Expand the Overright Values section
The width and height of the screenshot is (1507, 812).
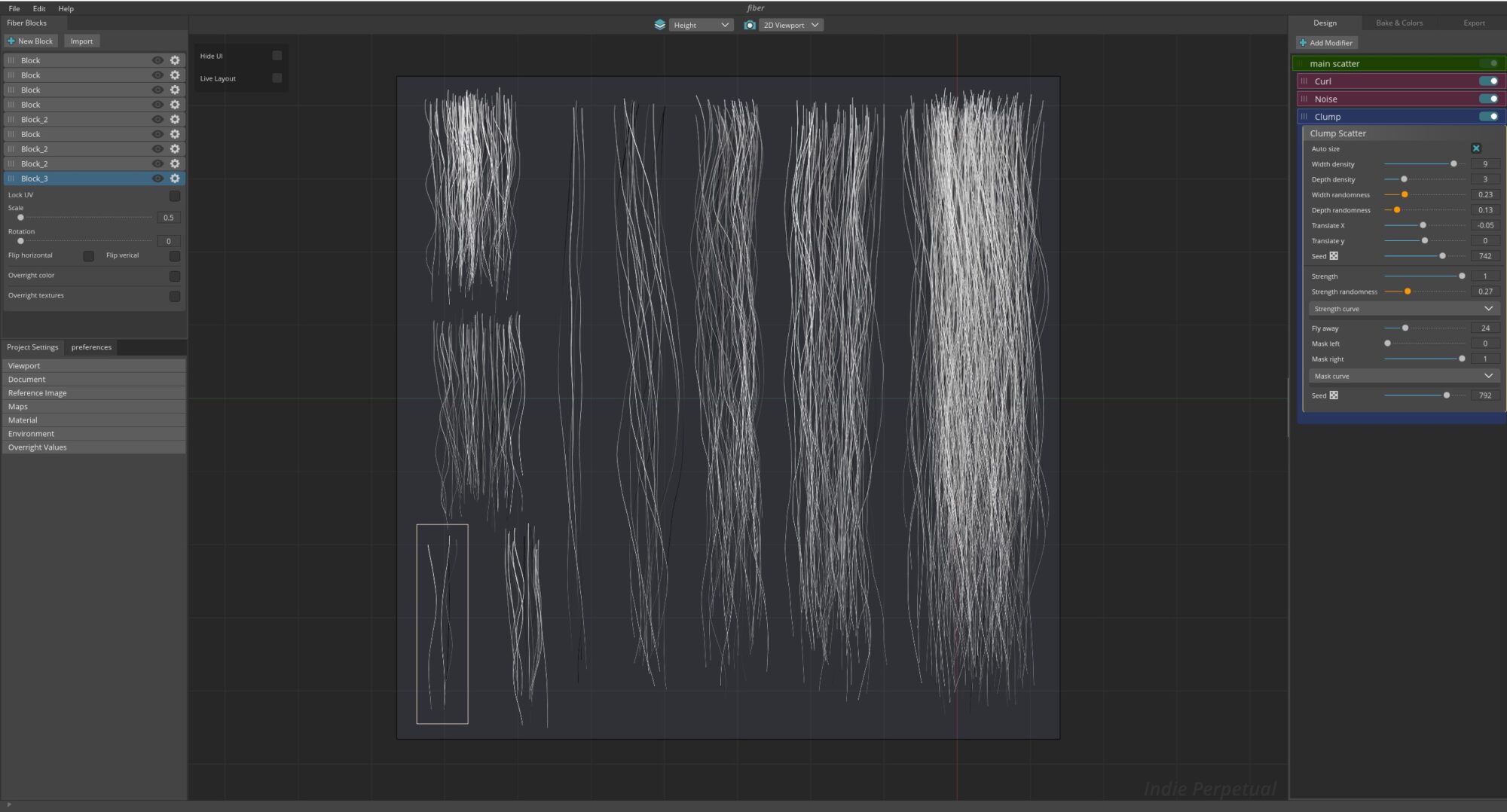tap(94, 447)
